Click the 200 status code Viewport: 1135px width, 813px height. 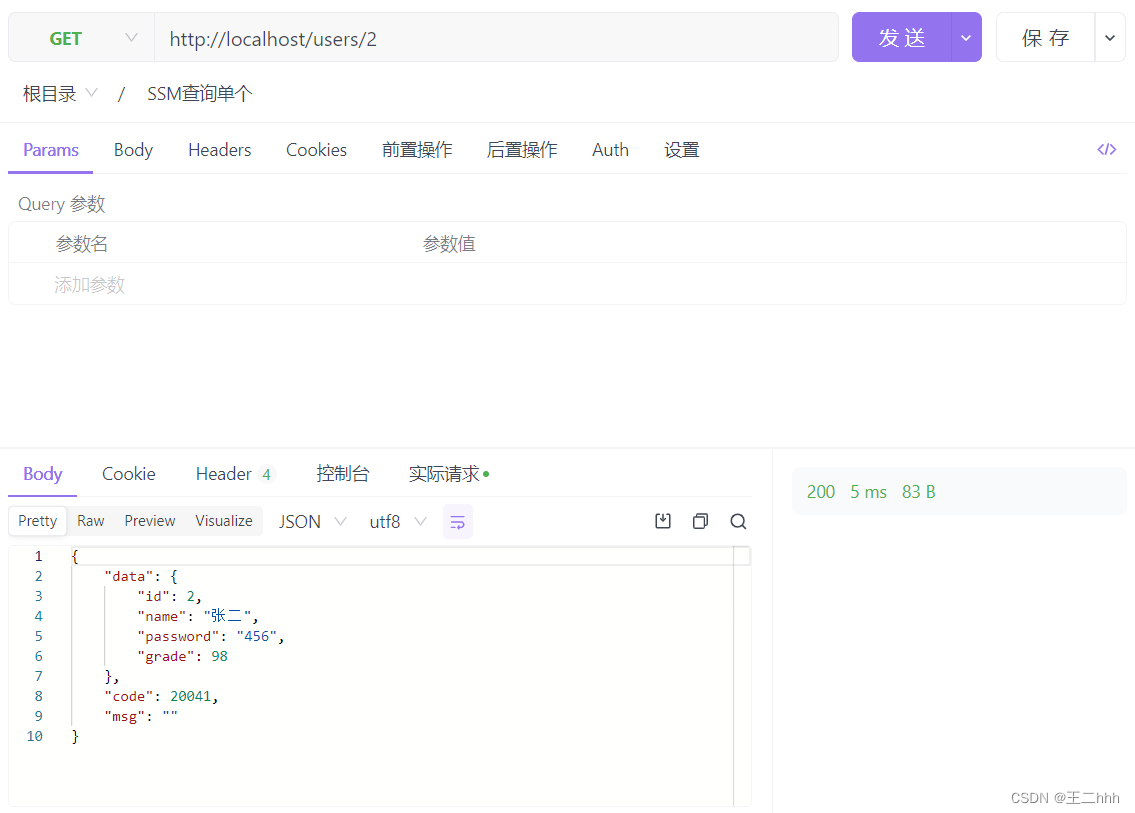[x=821, y=492]
